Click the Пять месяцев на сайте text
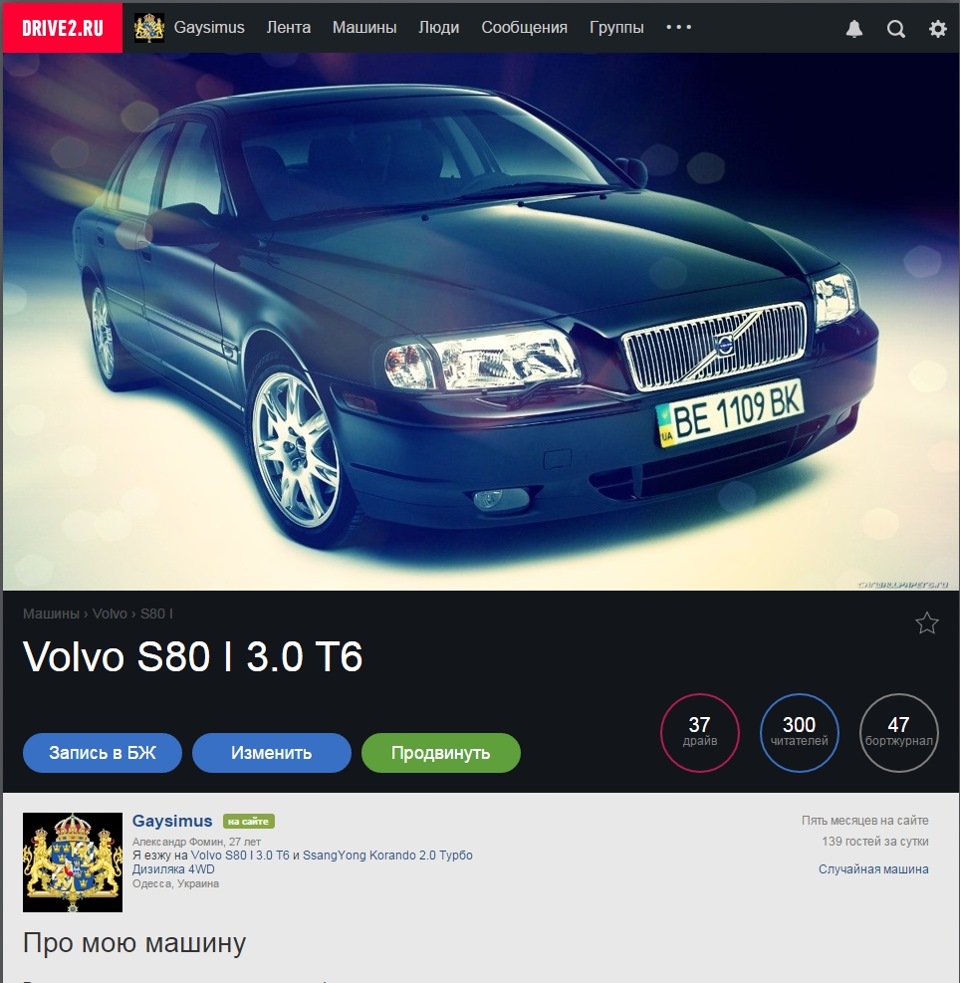 [865, 820]
